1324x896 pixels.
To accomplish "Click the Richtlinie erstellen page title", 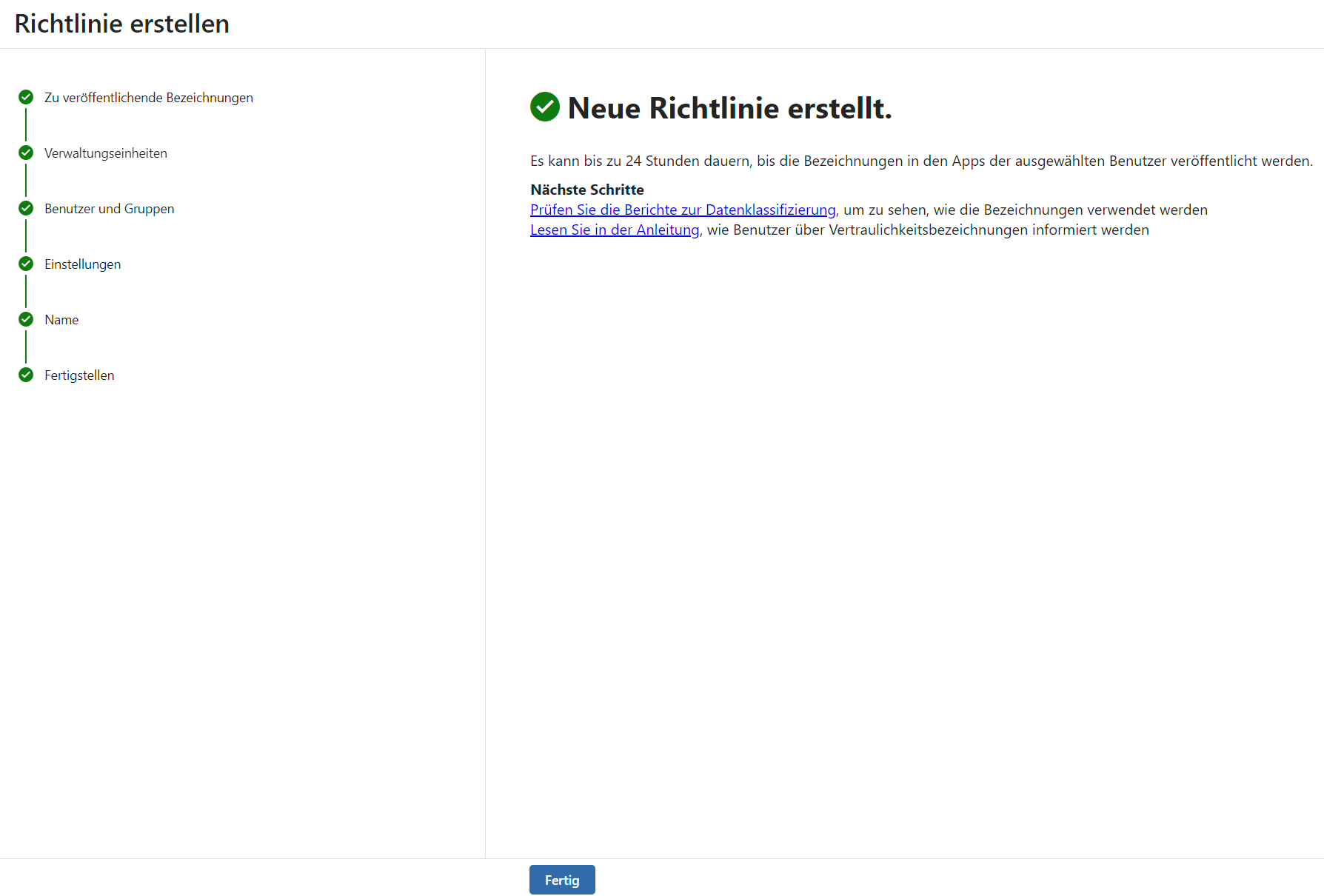I will 122,24.
